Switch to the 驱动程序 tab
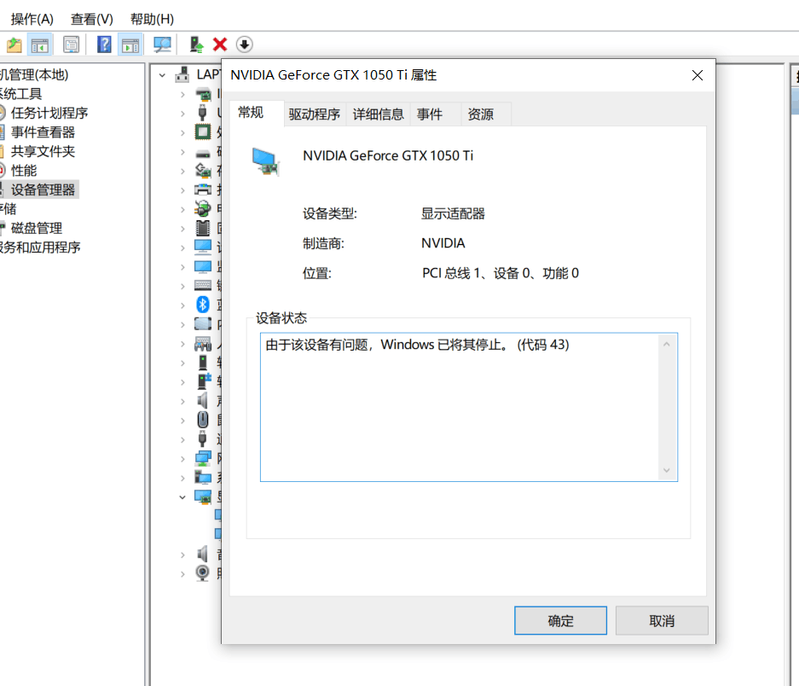The image size is (799, 686). coord(314,114)
